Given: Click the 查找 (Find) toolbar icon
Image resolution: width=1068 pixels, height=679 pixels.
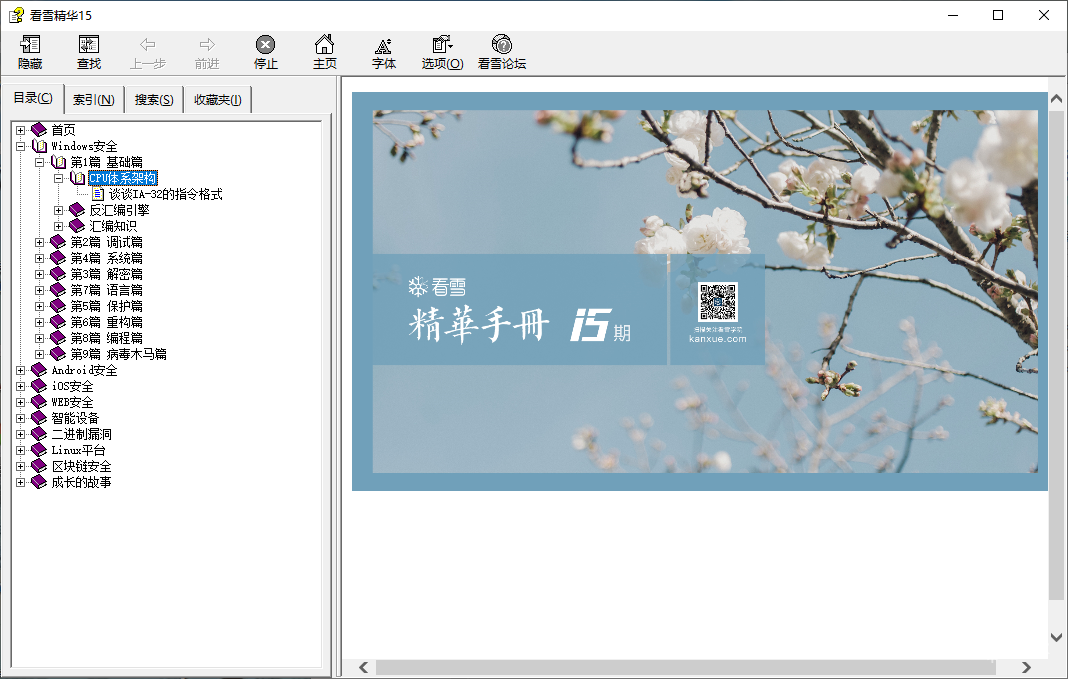Looking at the screenshot, I should coord(89,45).
